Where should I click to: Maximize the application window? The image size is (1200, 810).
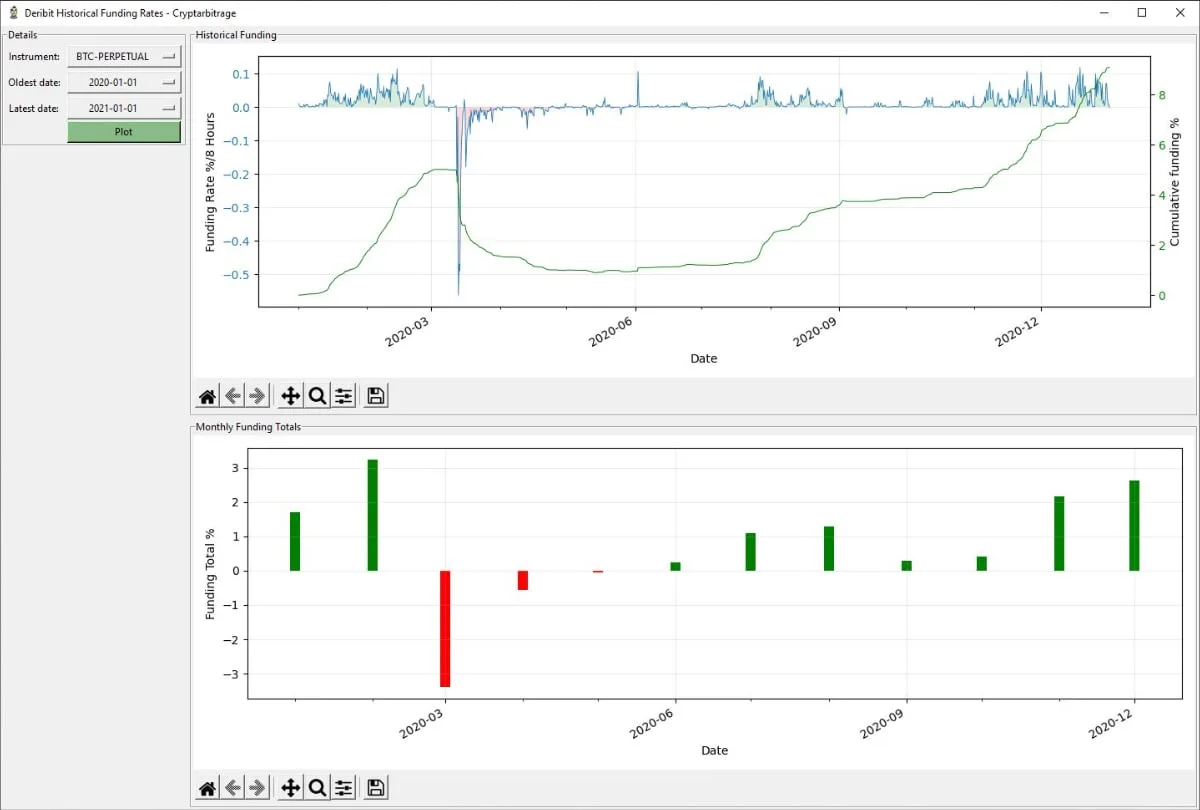(x=1142, y=13)
